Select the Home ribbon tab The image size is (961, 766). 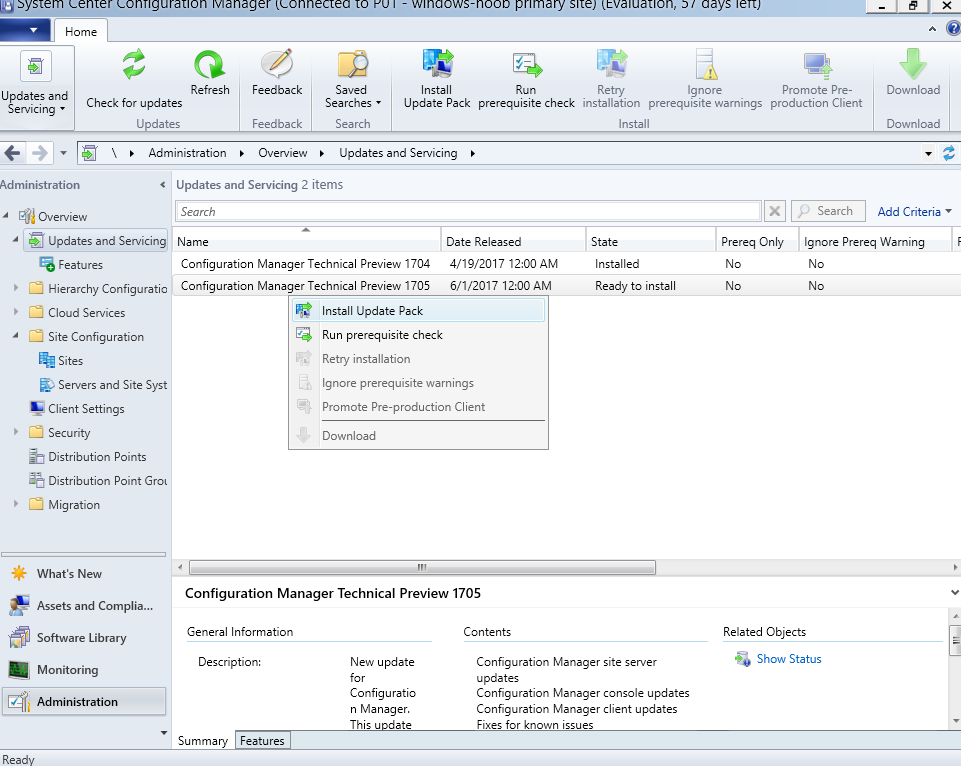(81, 31)
